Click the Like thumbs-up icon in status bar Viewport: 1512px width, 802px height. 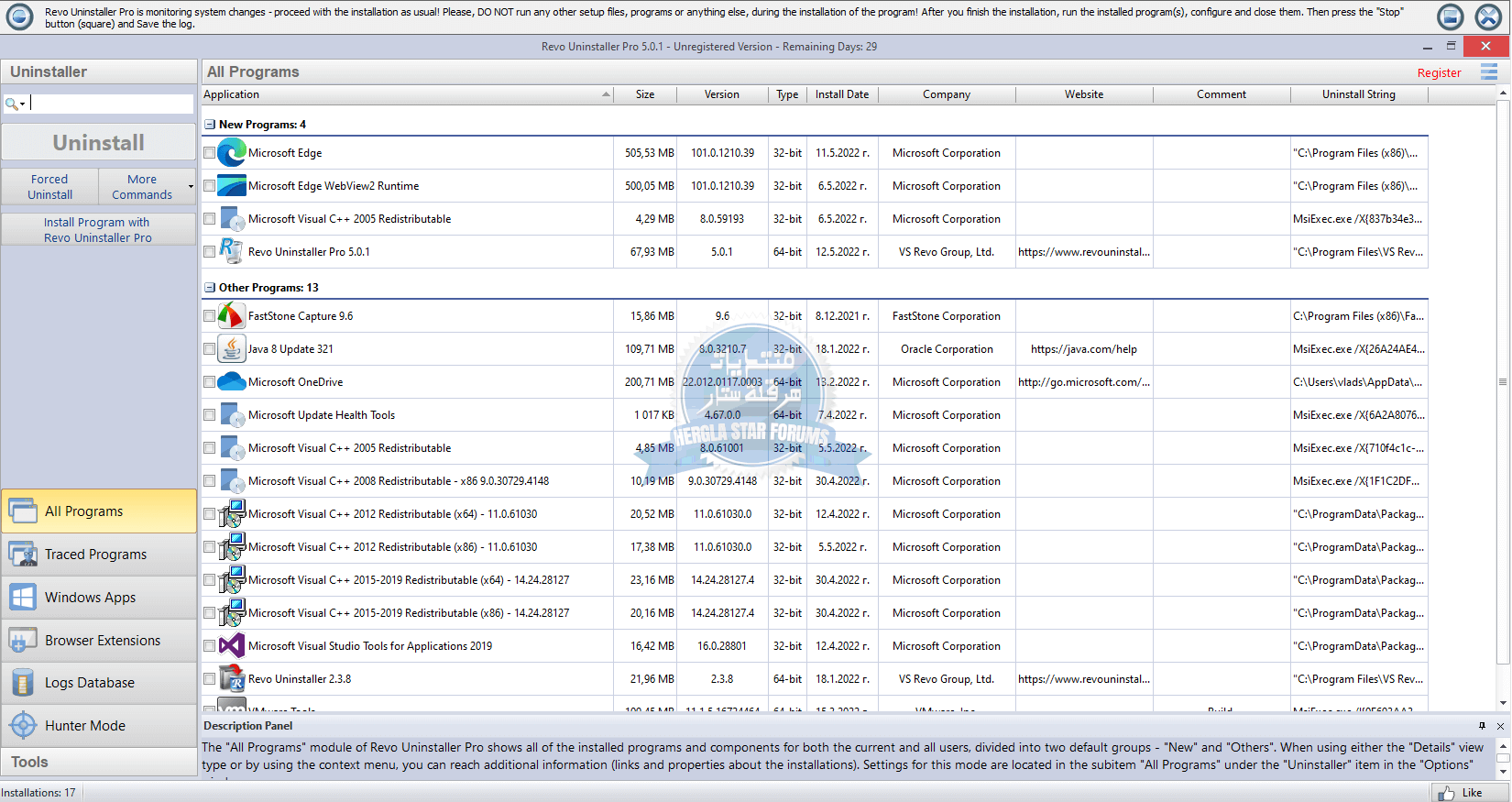(x=1447, y=793)
